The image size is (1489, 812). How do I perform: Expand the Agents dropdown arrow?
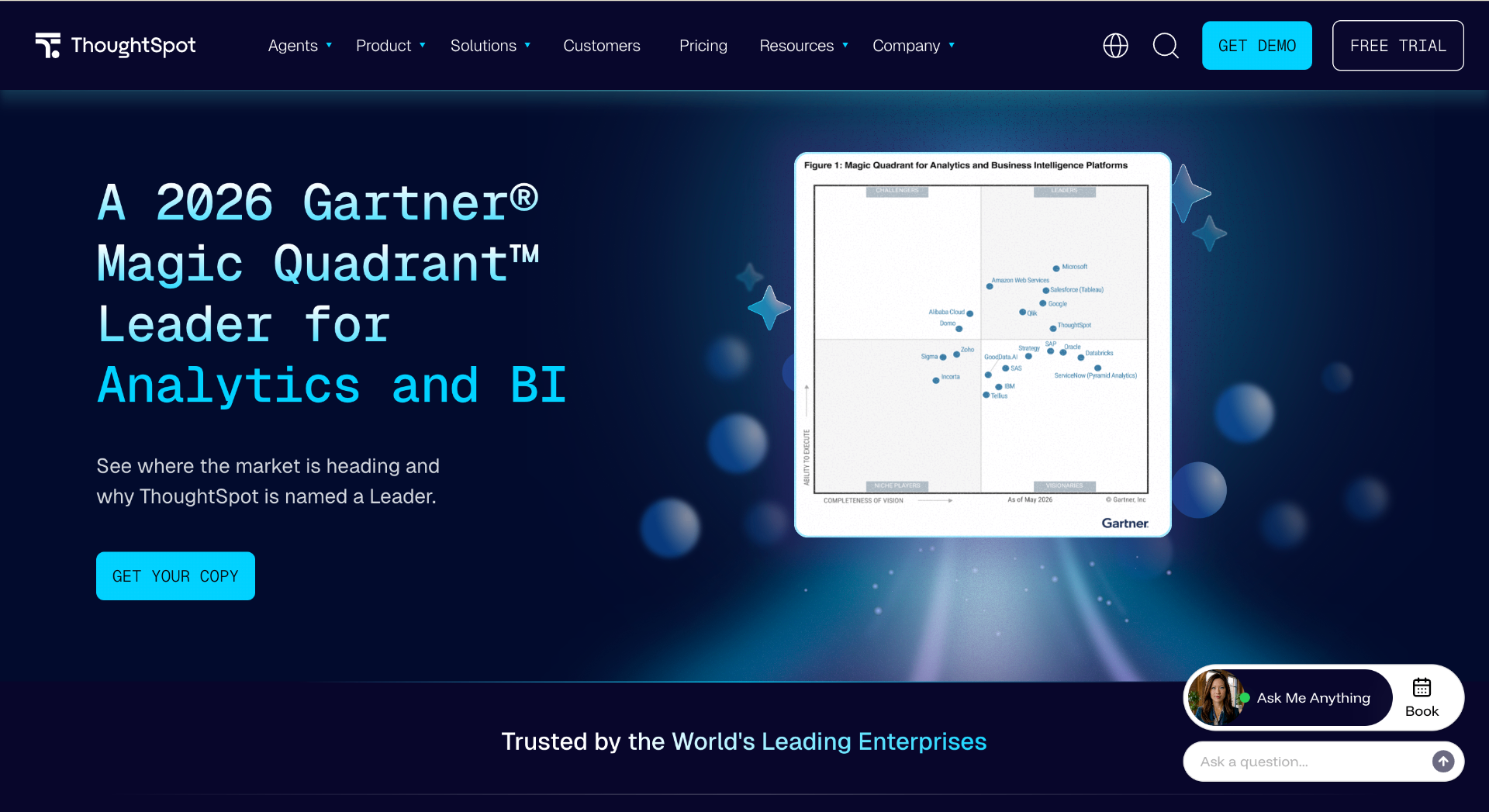click(329, 46)
